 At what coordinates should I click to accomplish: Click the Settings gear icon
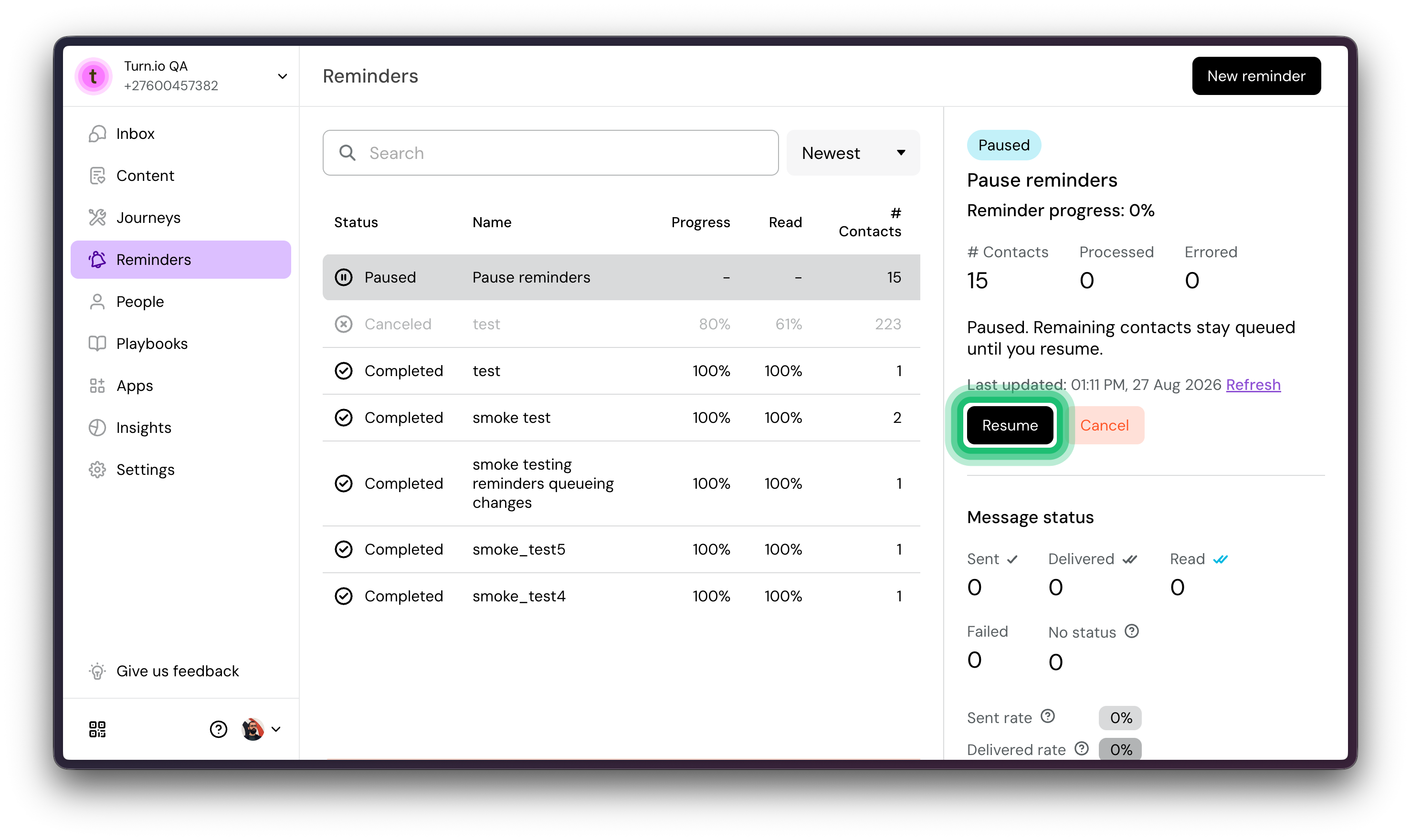[x=97, y=470]
